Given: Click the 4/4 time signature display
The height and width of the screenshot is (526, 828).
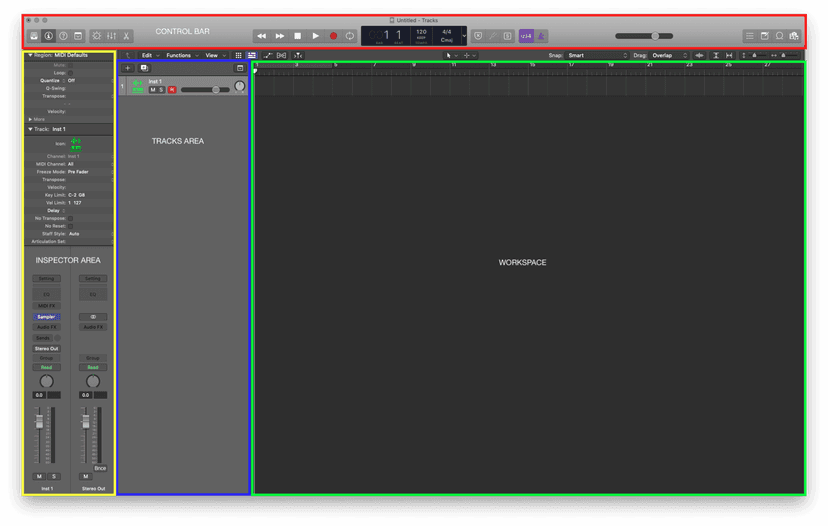Looking at the screenshot, I should click(x=447, y=32).
